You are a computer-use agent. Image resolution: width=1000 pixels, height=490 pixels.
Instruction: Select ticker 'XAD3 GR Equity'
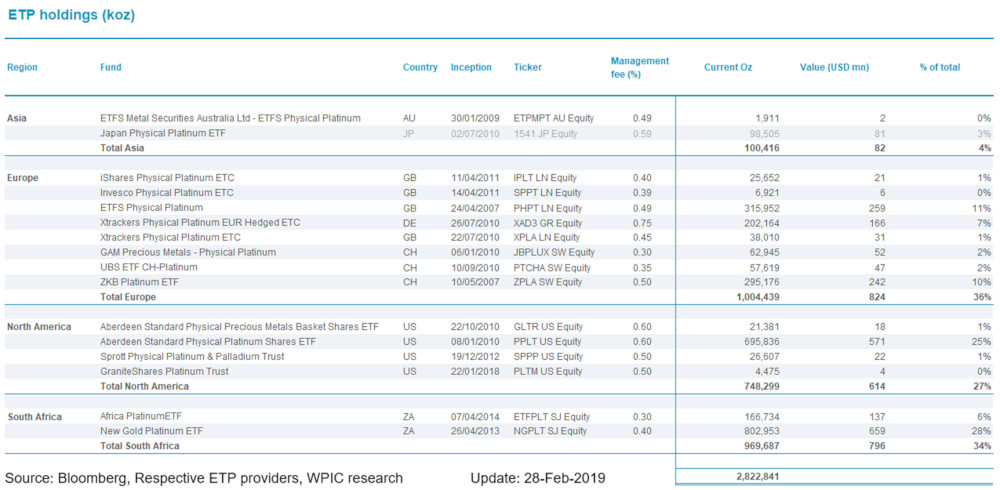point(548,223)
